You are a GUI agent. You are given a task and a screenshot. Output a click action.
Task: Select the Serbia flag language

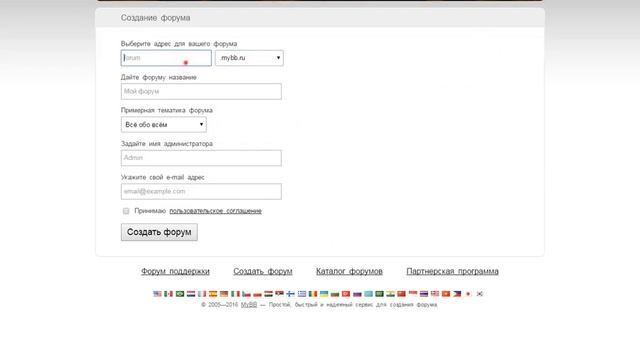pyautogui.click(x=280, y=294)
